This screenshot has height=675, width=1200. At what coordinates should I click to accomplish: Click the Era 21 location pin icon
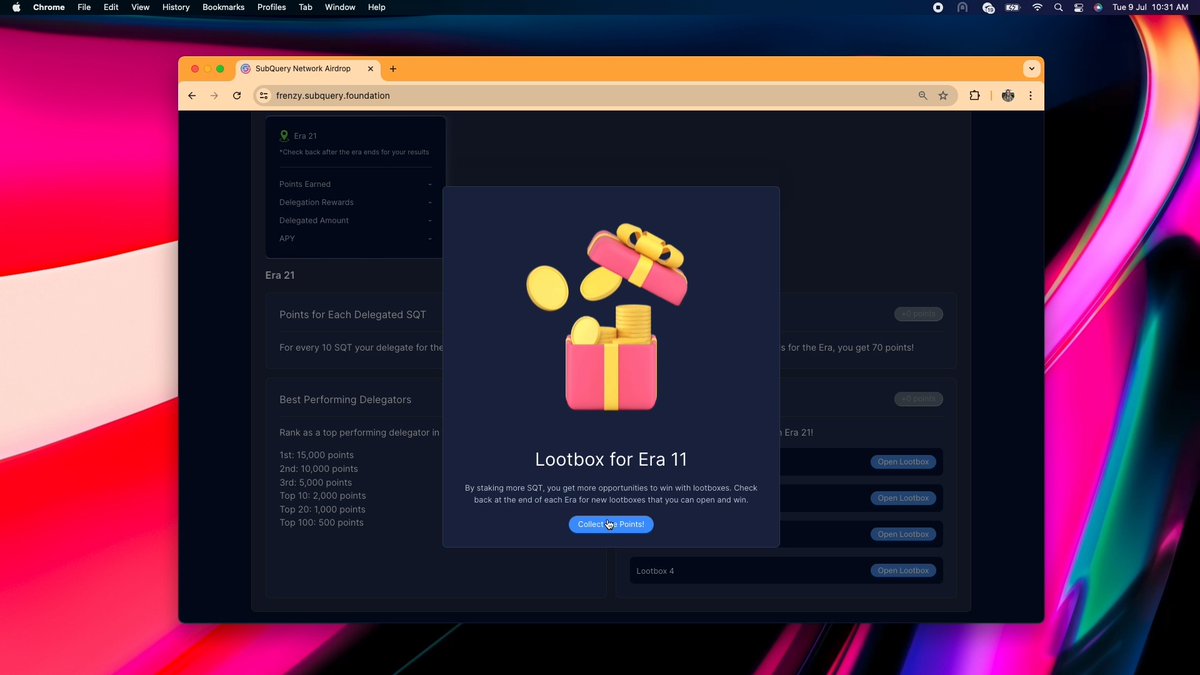[284, 136]
